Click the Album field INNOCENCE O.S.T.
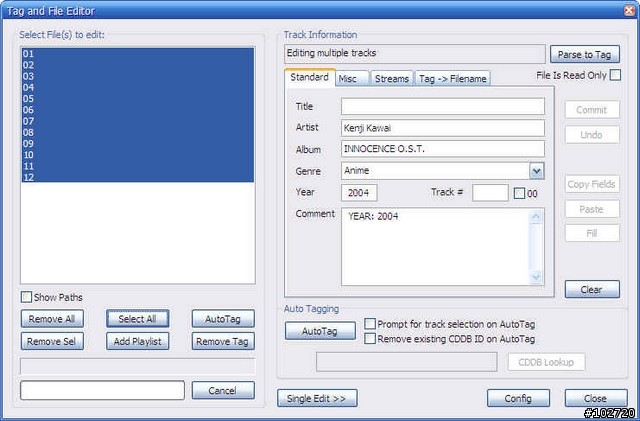This screenshot has height=421, width=640. pos(443,149)
